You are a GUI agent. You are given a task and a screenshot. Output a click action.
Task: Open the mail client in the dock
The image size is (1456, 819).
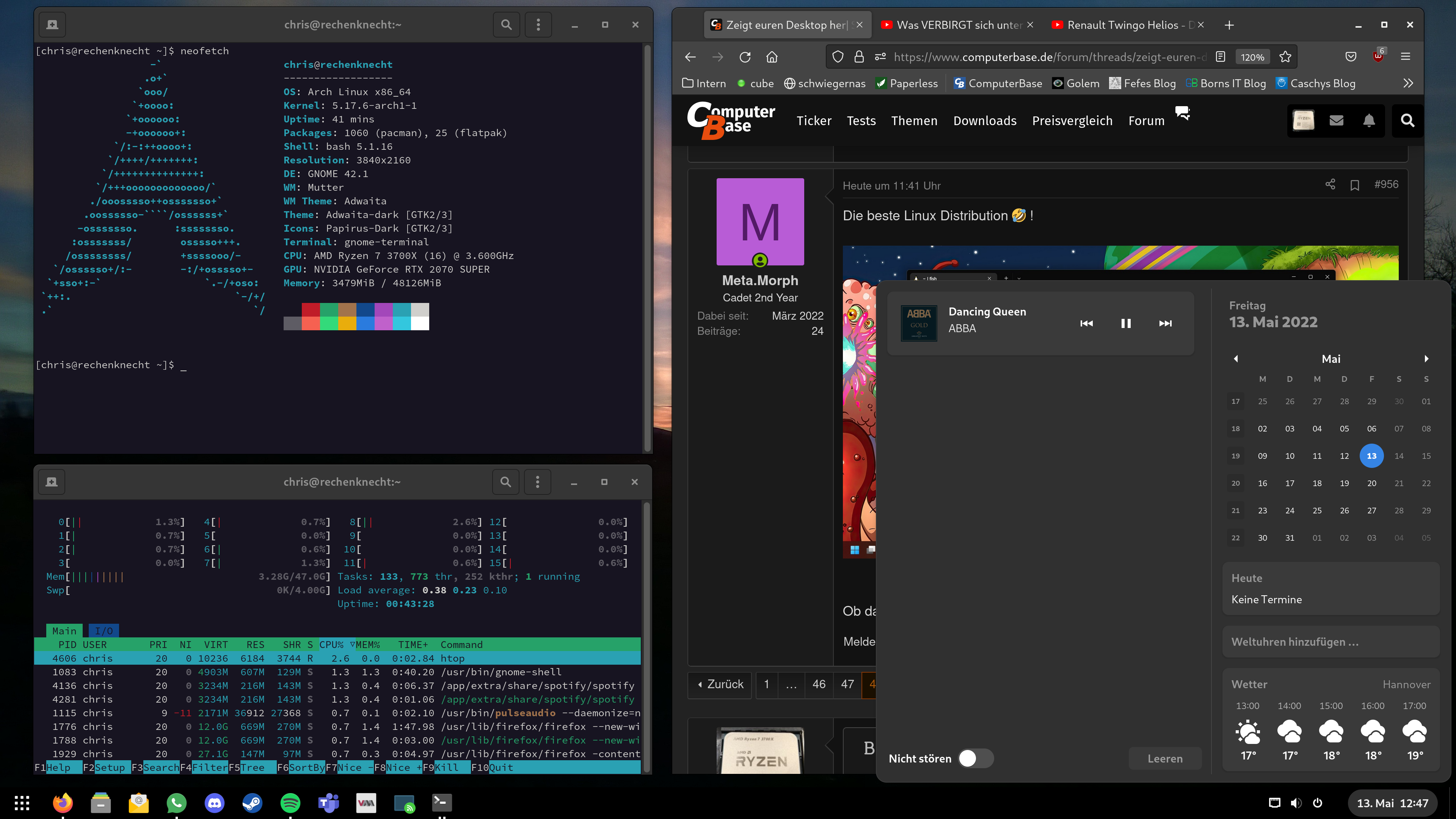tap(138, 803)
